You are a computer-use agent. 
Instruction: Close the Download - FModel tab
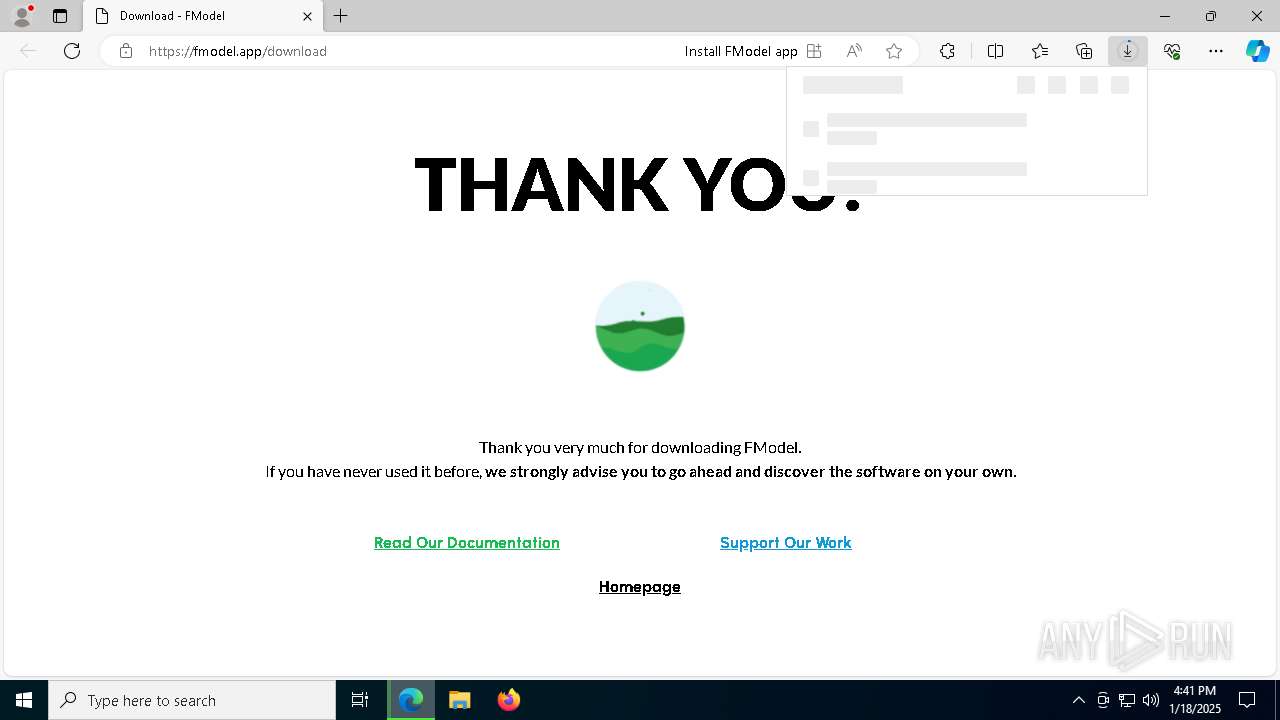pyautogui.click(x=307, y=16)
